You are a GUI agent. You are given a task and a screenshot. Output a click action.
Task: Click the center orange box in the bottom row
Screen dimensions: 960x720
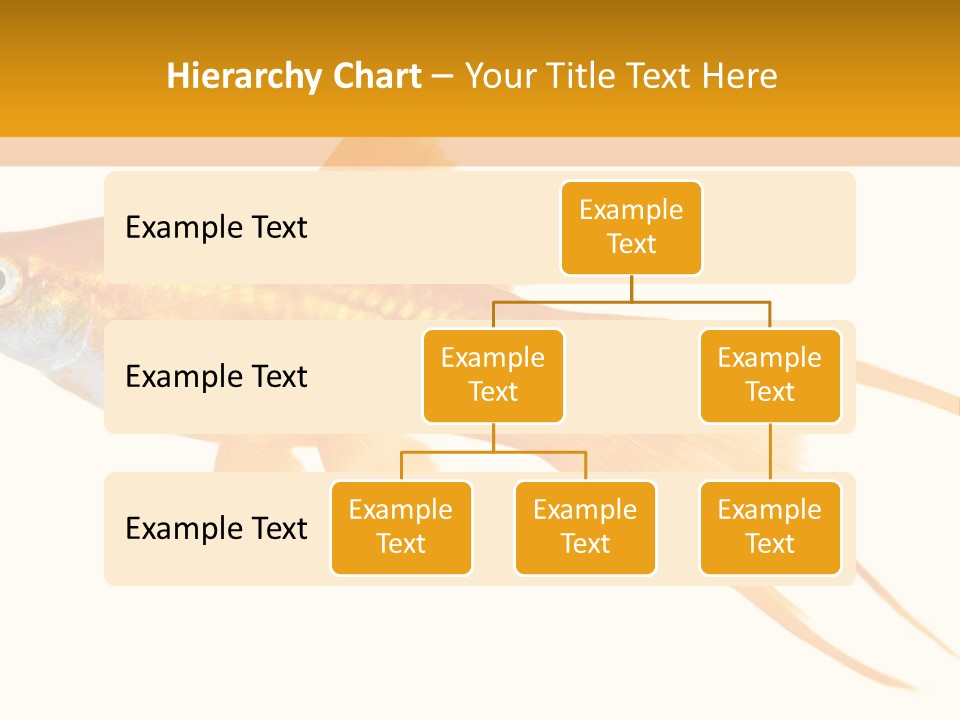[x=585, y=528]
